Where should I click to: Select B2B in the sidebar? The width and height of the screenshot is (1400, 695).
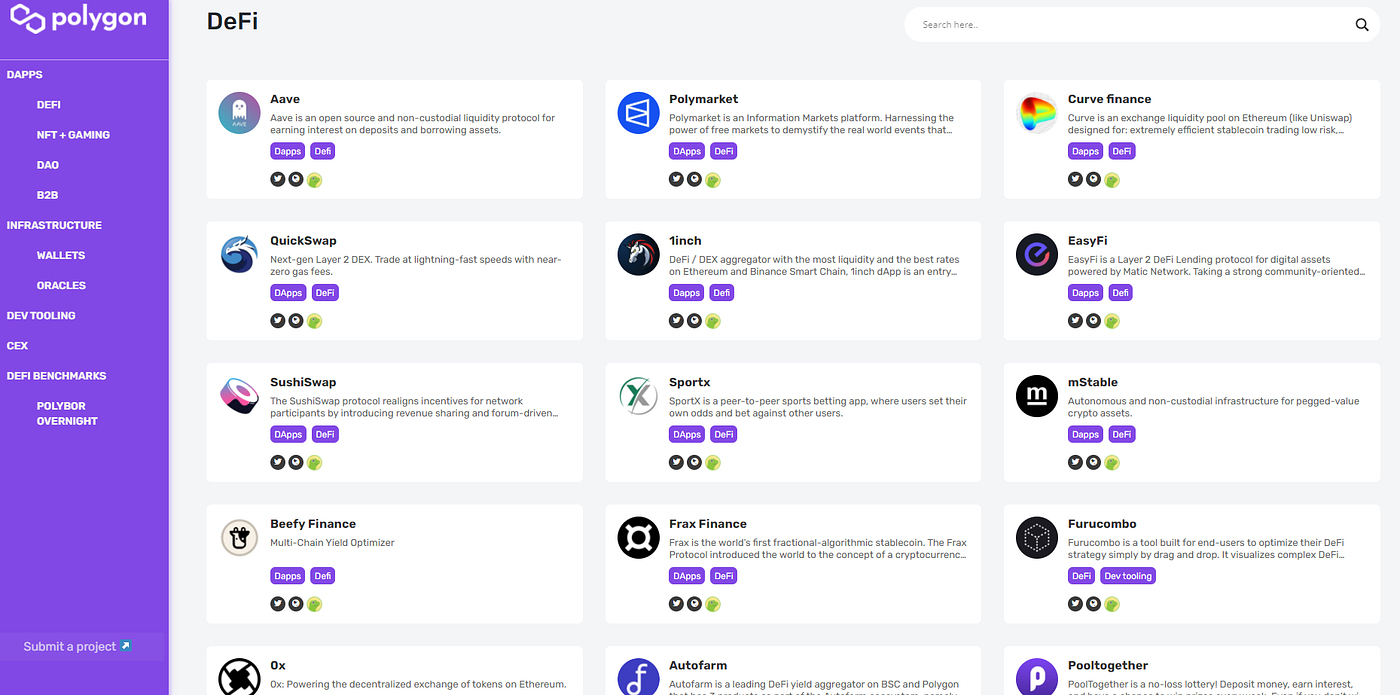[x=47, y=195]
